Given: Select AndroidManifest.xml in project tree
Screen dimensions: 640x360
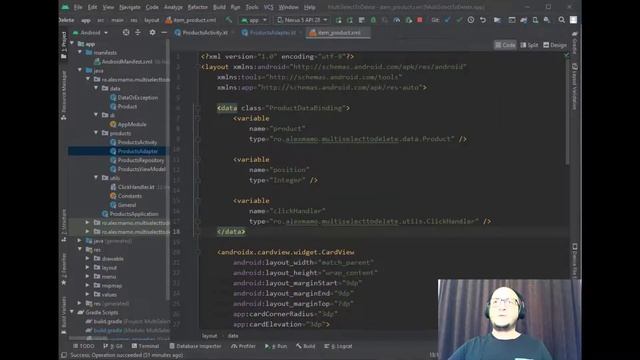Looking at the screenshot, I should 127,62.
